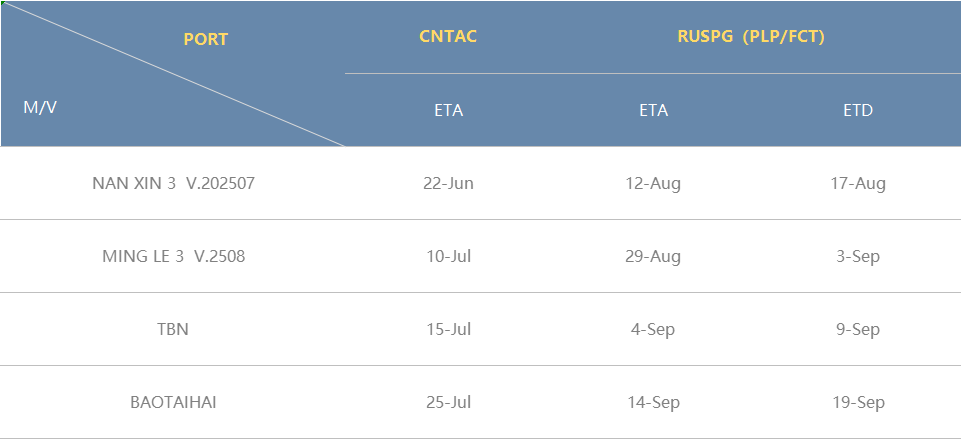This screenshot has height=440, width=961.
Task: Select the 25-Jul date cell
Action: (449, 402)
